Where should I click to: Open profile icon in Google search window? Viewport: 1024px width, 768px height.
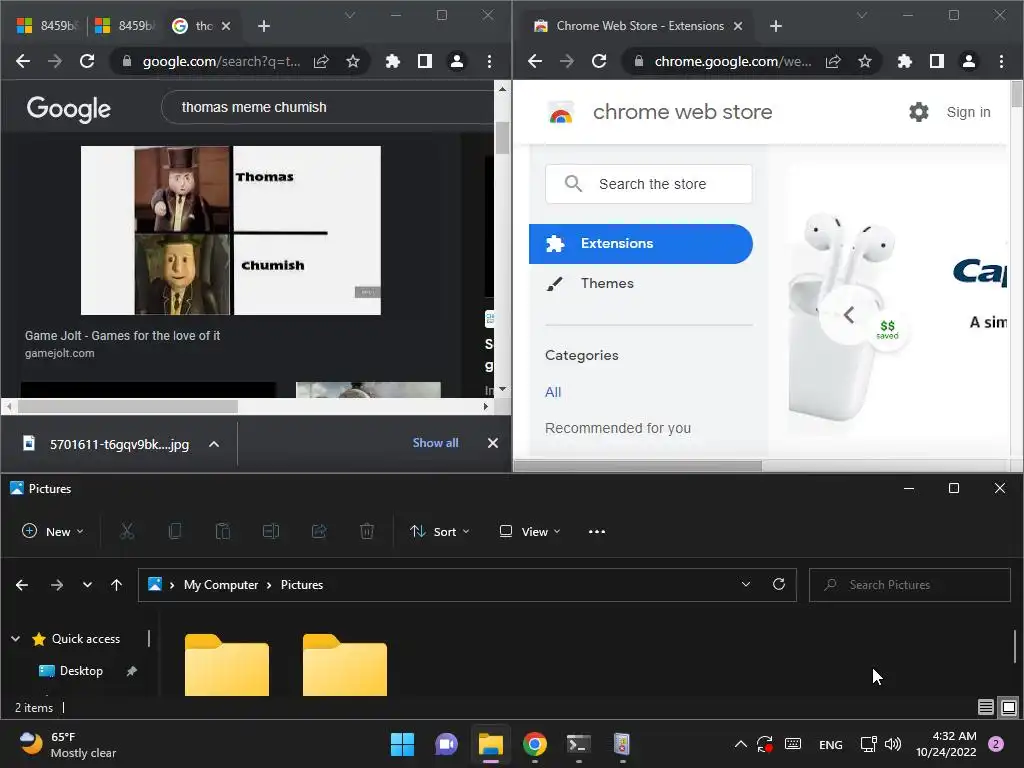[456, 61]
